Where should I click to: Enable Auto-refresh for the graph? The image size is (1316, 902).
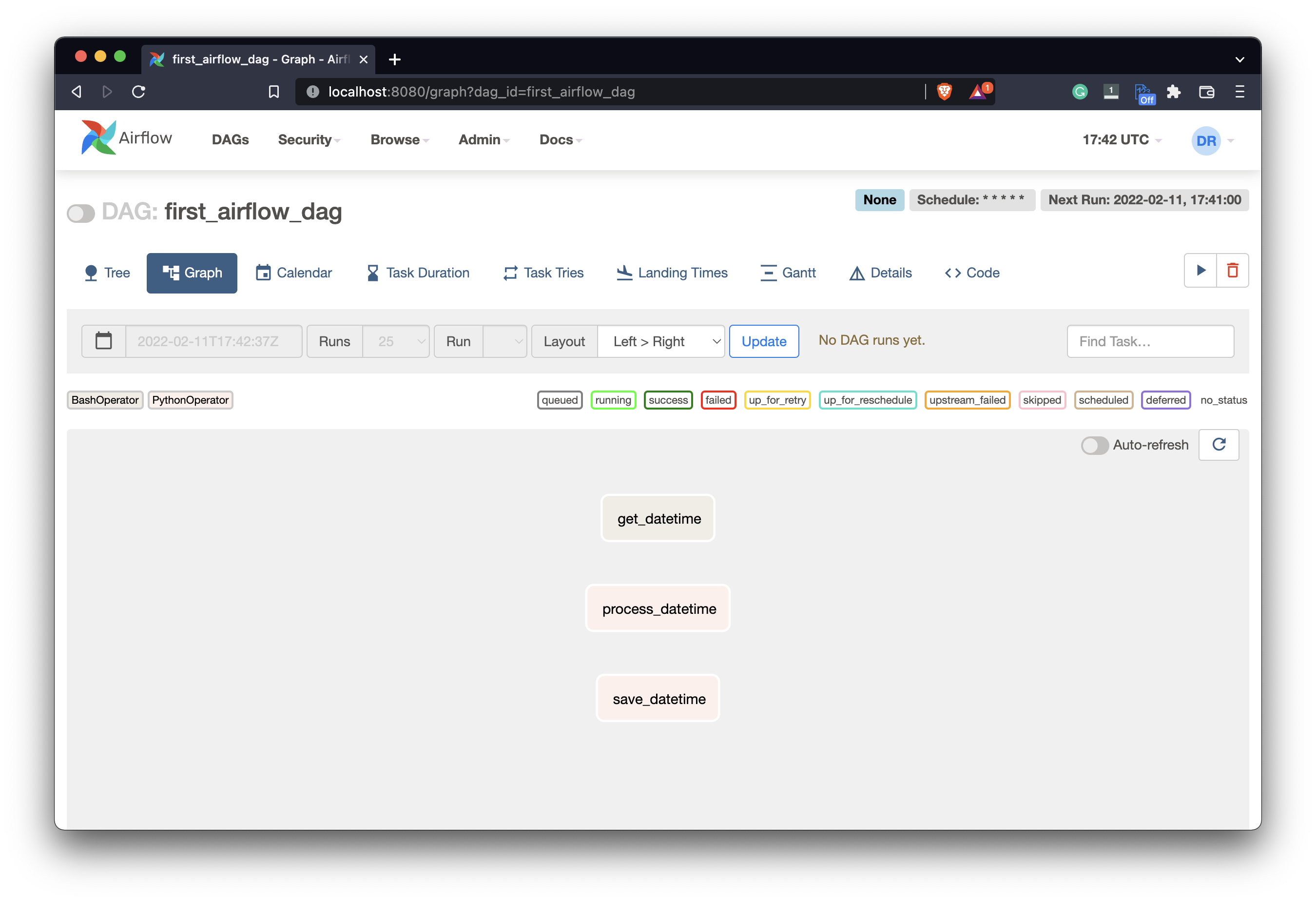(x=1094, y=446)
